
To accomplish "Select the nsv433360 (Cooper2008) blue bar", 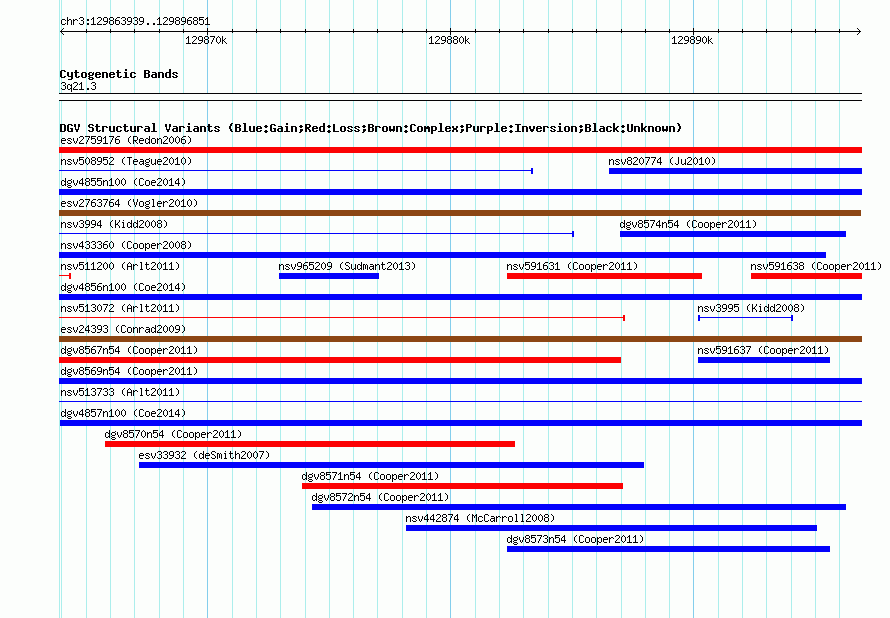I will pyautogui.click(x=442, y=255).
